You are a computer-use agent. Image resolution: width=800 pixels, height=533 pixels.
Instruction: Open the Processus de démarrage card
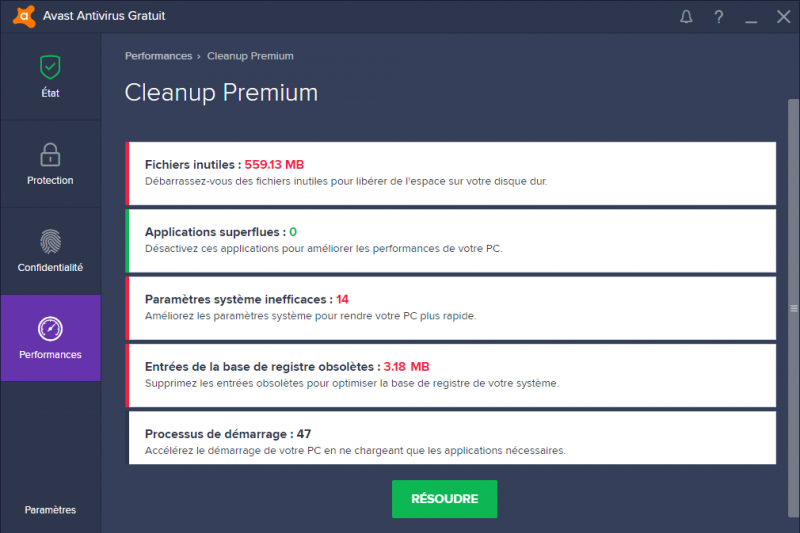[x=451, y=438]
